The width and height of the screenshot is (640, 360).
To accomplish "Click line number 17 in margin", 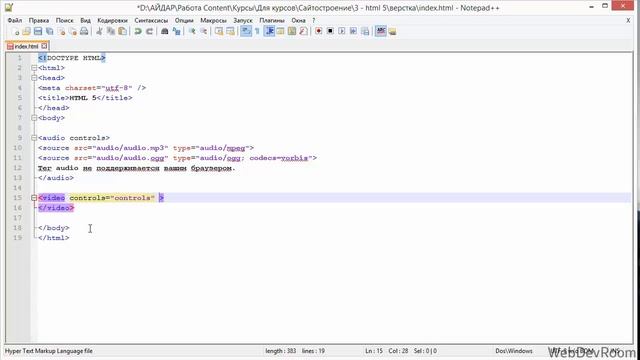I will (x=18, y=218).
